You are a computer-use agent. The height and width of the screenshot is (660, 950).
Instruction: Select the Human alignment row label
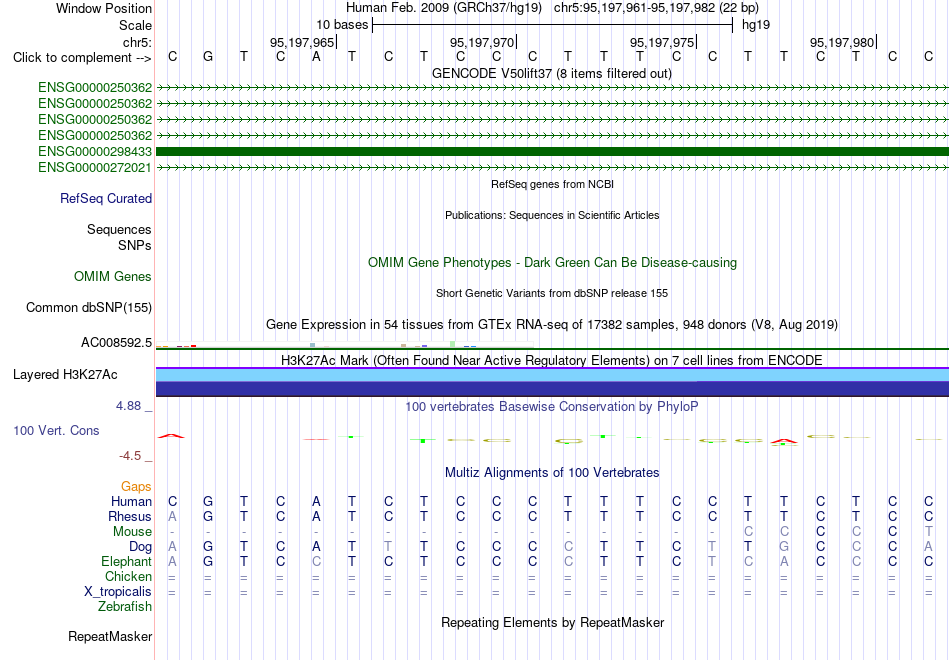click(131, 501)
